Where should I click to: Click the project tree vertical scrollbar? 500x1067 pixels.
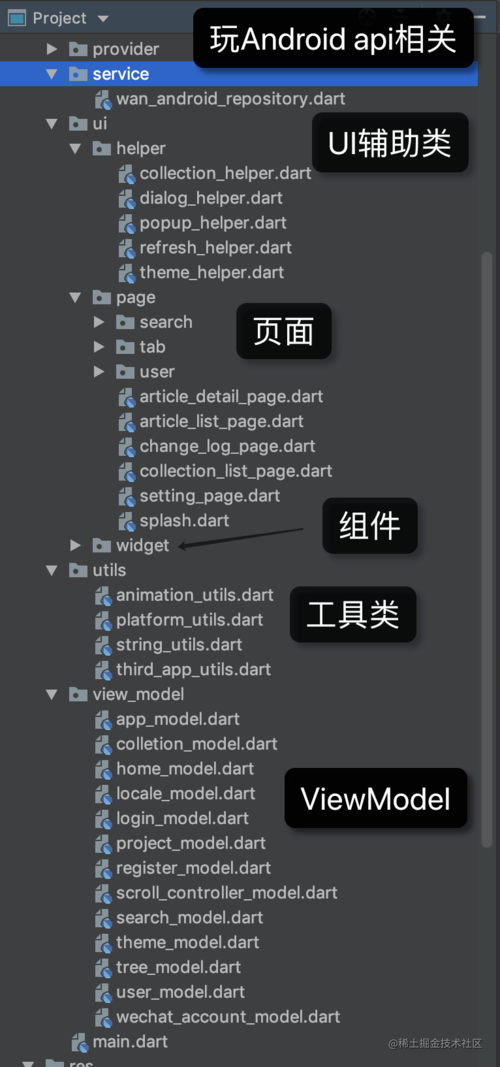[x=486, y=550]
